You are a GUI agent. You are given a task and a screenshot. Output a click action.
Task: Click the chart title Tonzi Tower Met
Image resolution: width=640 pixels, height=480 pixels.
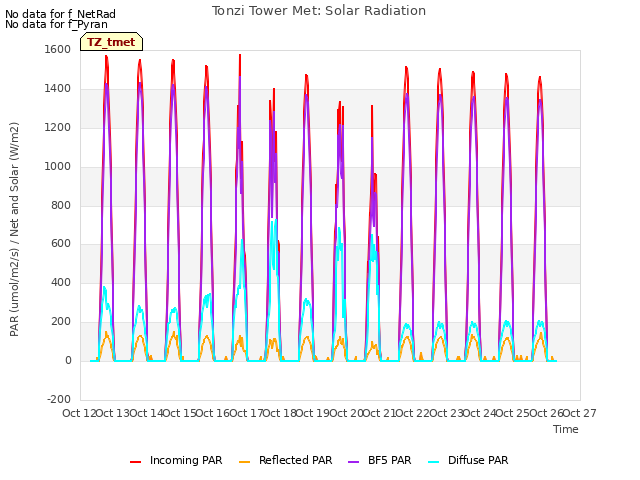319,11
